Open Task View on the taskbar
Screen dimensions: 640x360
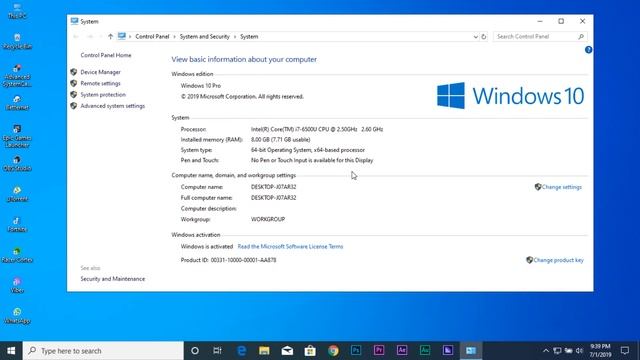point(218,351)
